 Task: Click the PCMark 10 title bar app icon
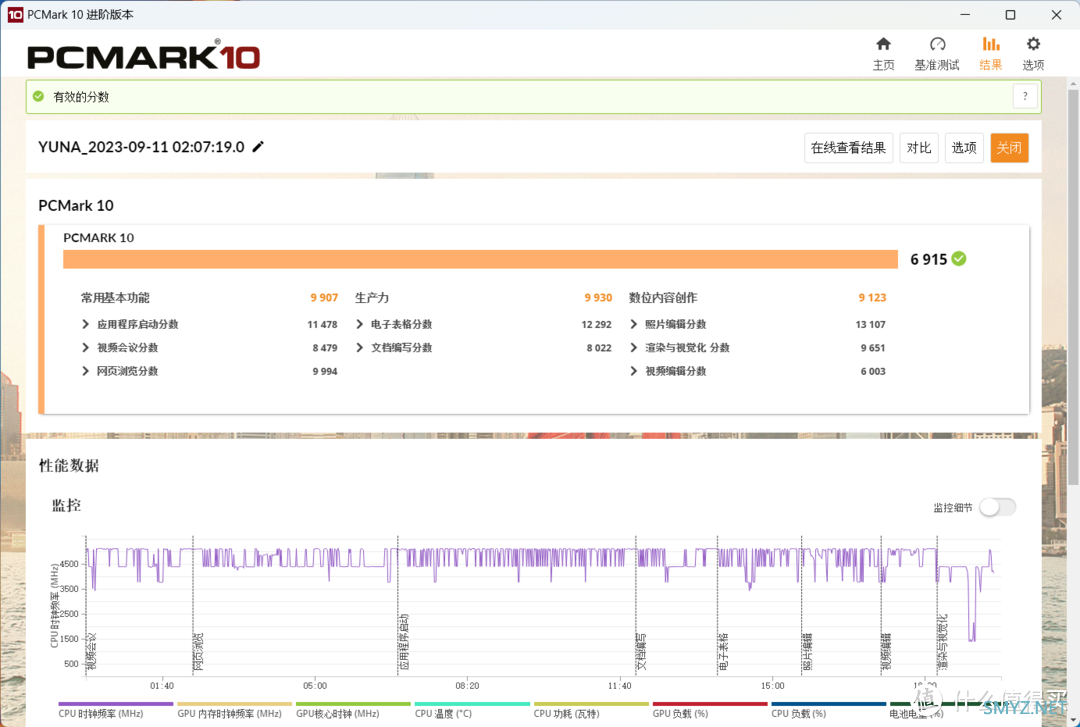15,14
